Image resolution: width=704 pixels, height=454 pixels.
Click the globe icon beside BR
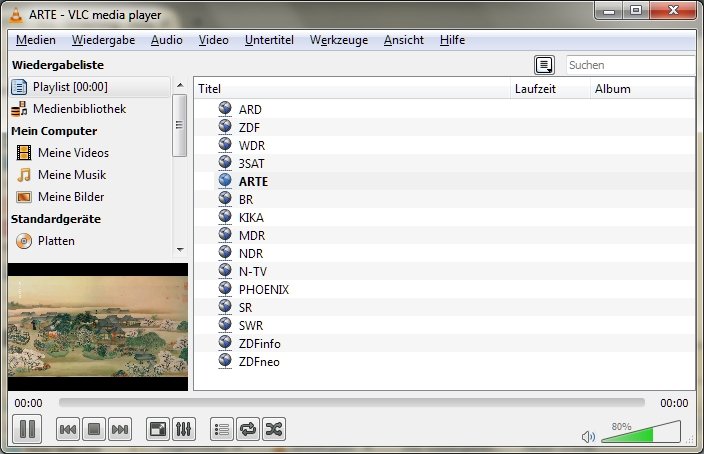tap(225, 198)
